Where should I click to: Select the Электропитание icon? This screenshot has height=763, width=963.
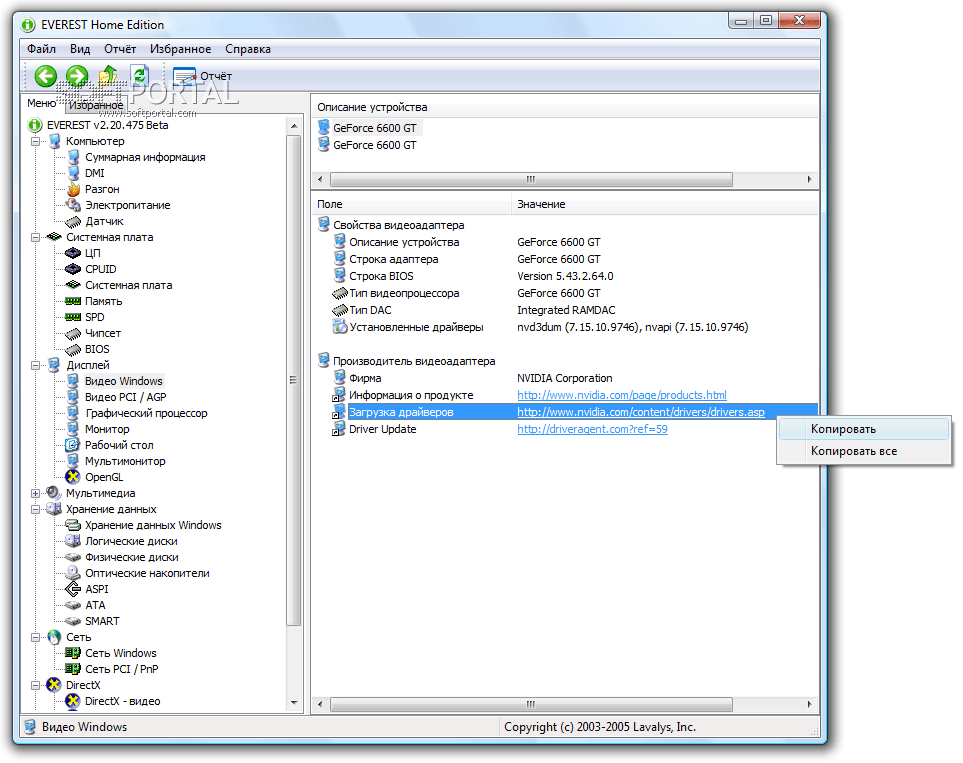coord(73,205)
